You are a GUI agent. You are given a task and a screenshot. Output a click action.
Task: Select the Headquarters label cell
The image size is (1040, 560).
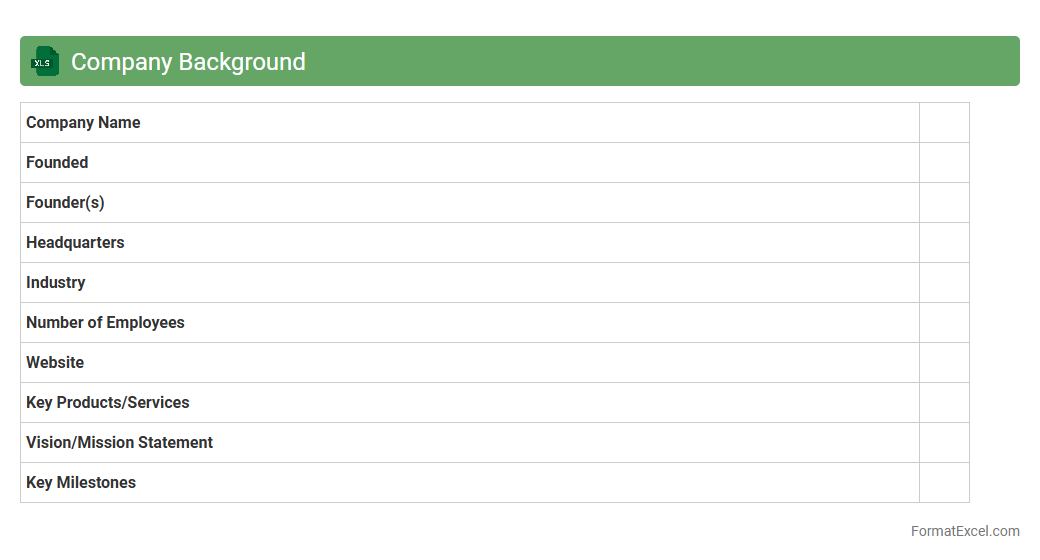click(75, 243)
